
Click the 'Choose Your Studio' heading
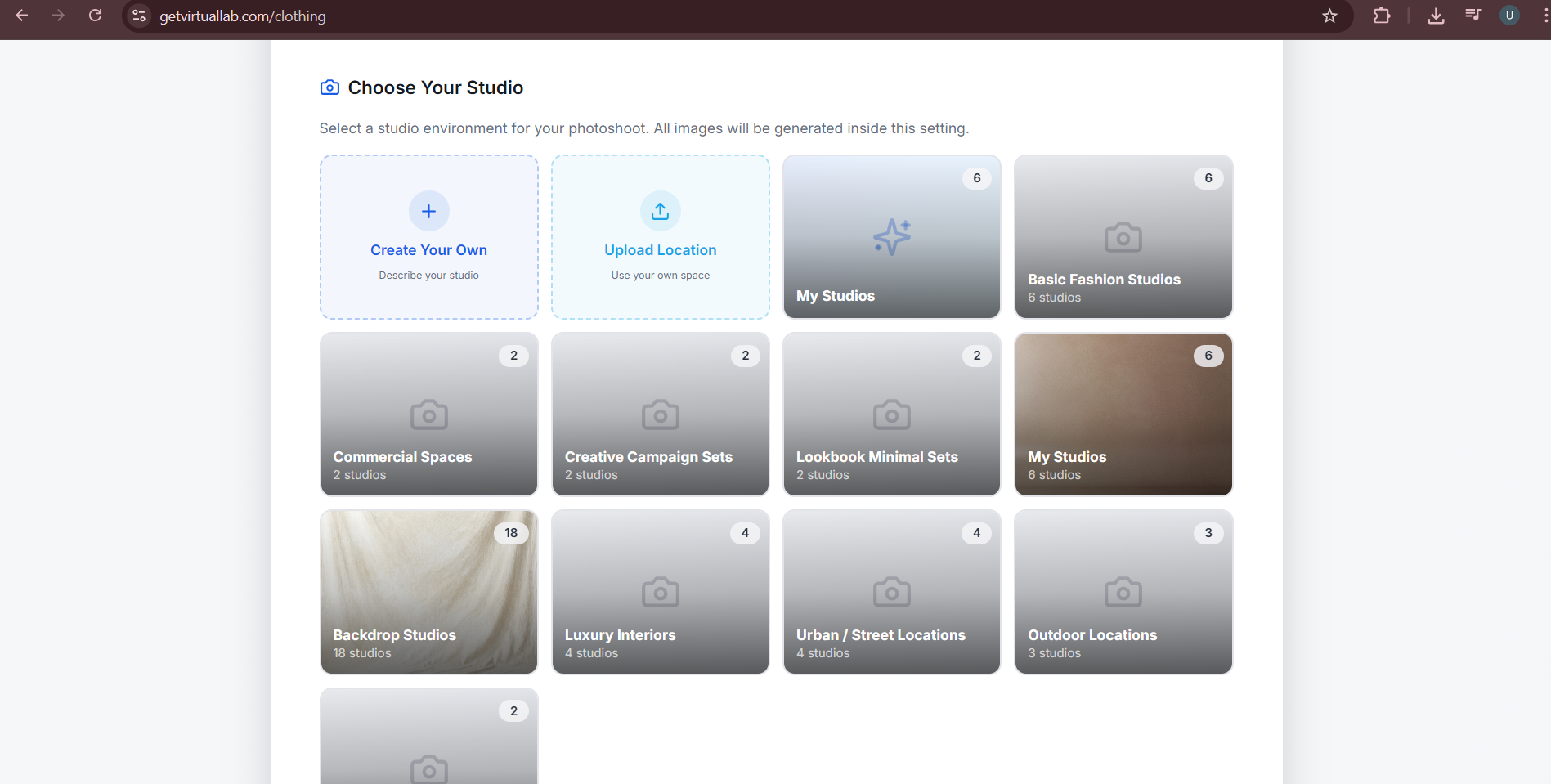pos(436,87)
